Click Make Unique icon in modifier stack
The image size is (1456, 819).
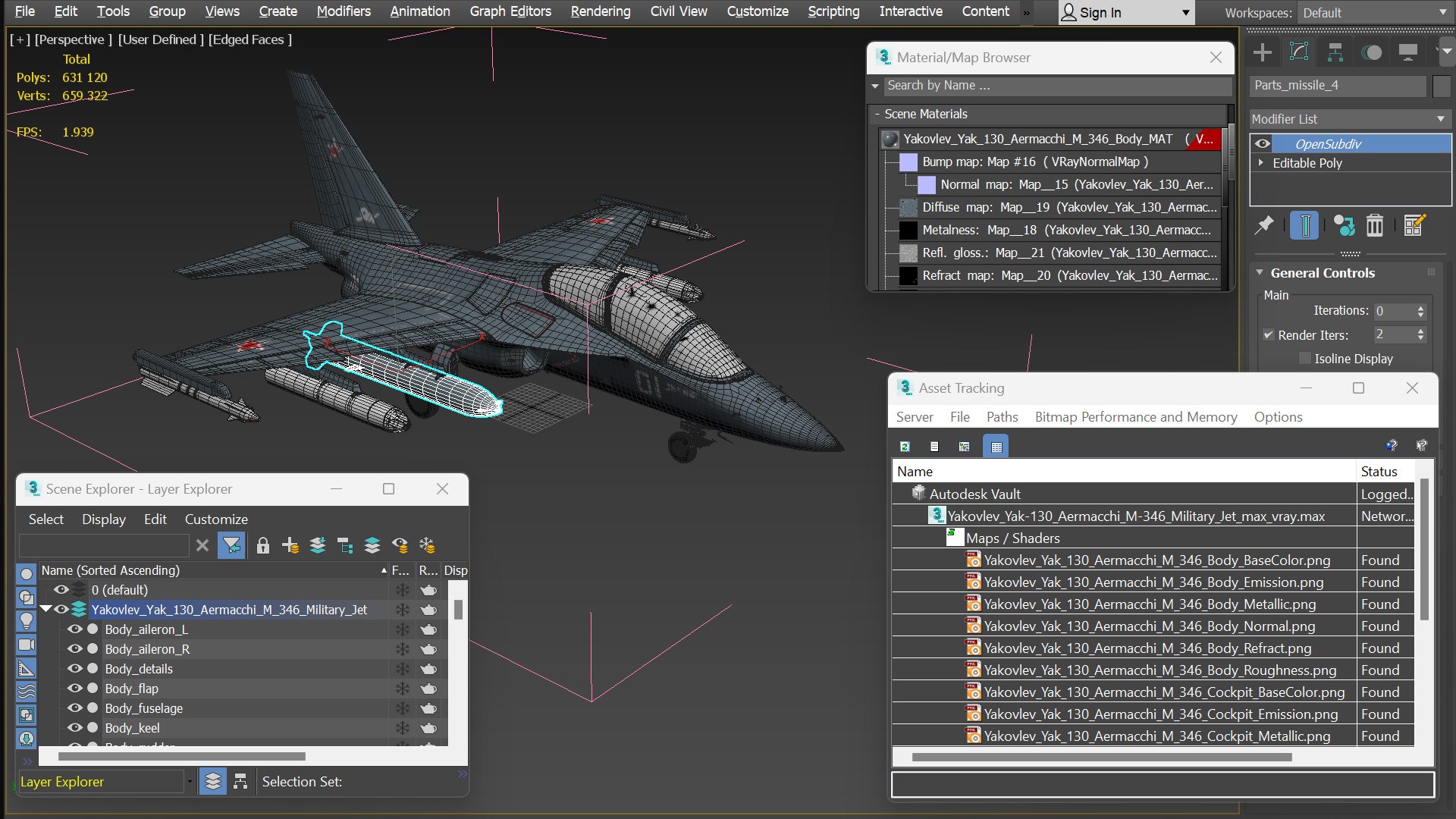coord(1345,225)
